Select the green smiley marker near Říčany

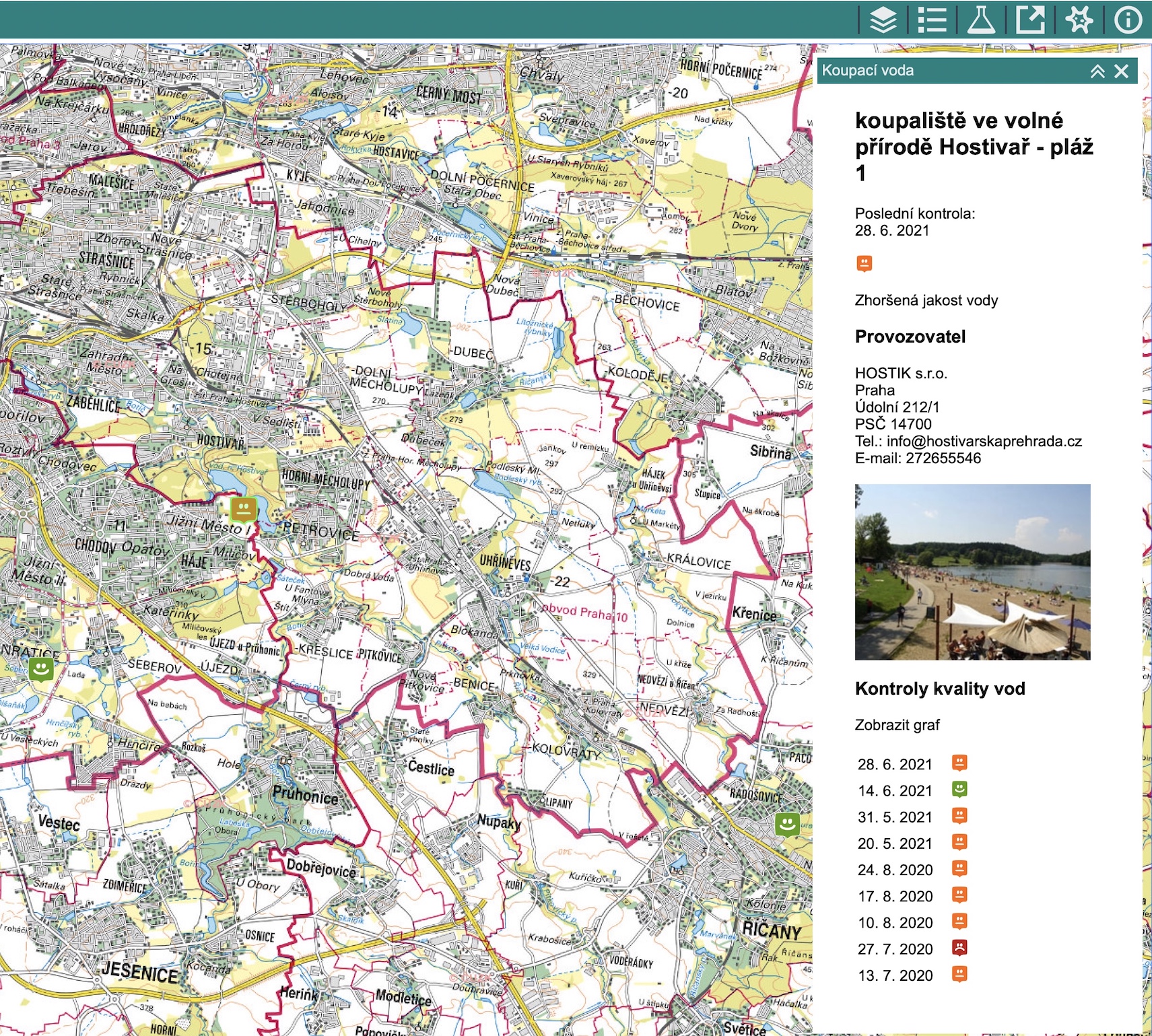pyautogui.click(x=787, y=823)
